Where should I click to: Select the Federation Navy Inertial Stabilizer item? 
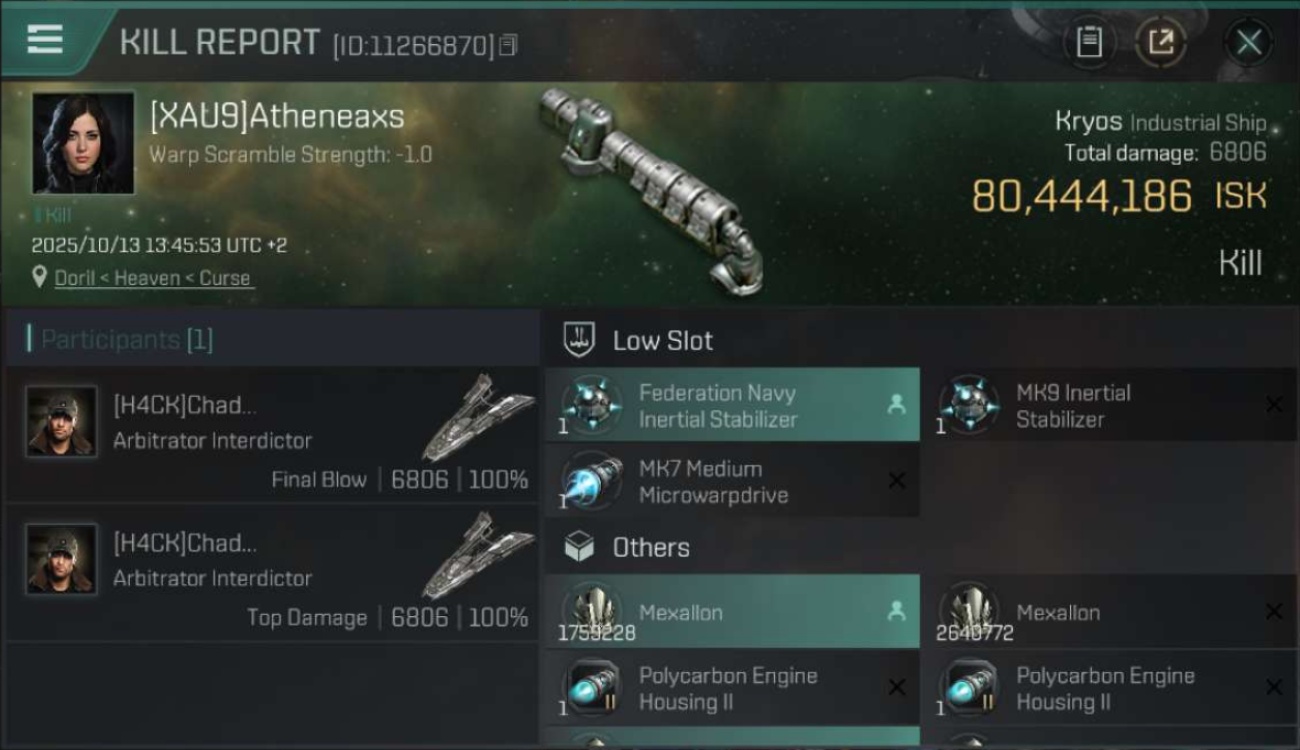(x=732, y=405)
